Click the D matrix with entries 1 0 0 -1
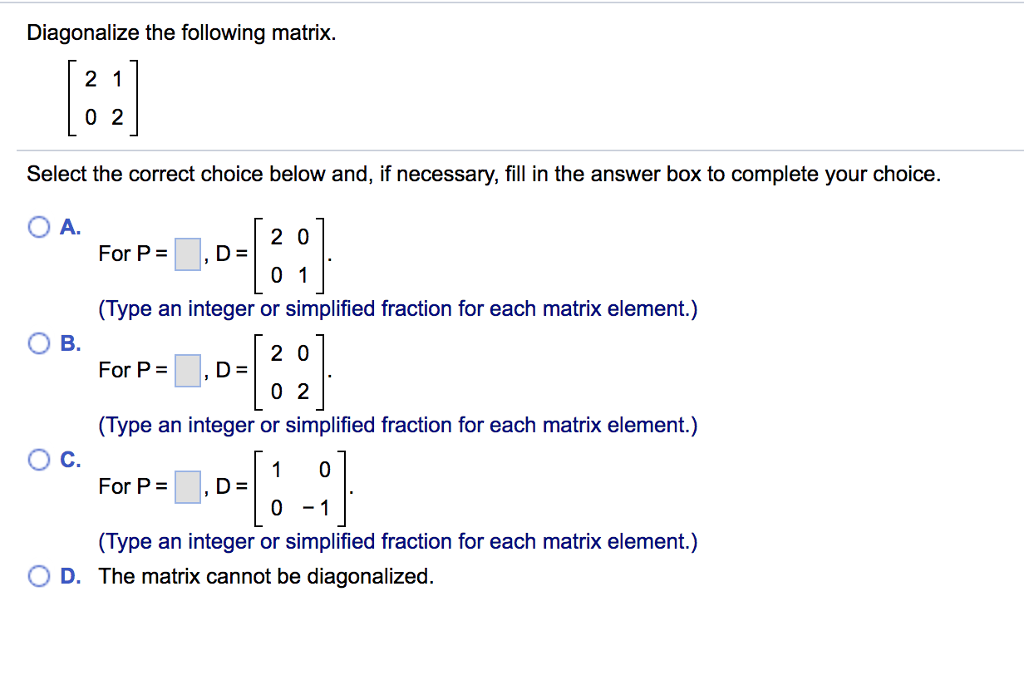 tap(300, 488)
